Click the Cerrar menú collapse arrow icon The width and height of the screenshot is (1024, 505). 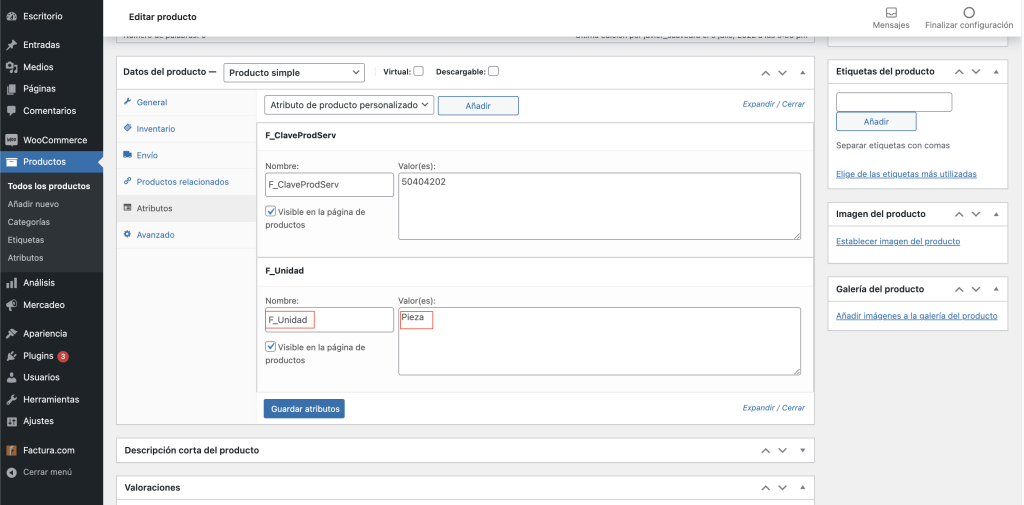point(11,472)
